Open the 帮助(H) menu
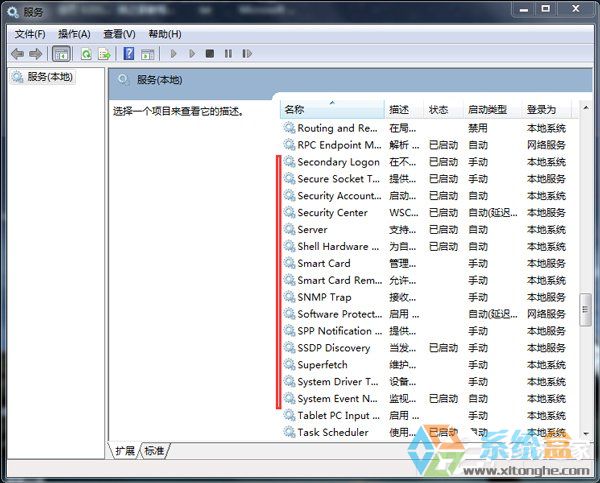 pyautogui.click(x=165, y=34)
